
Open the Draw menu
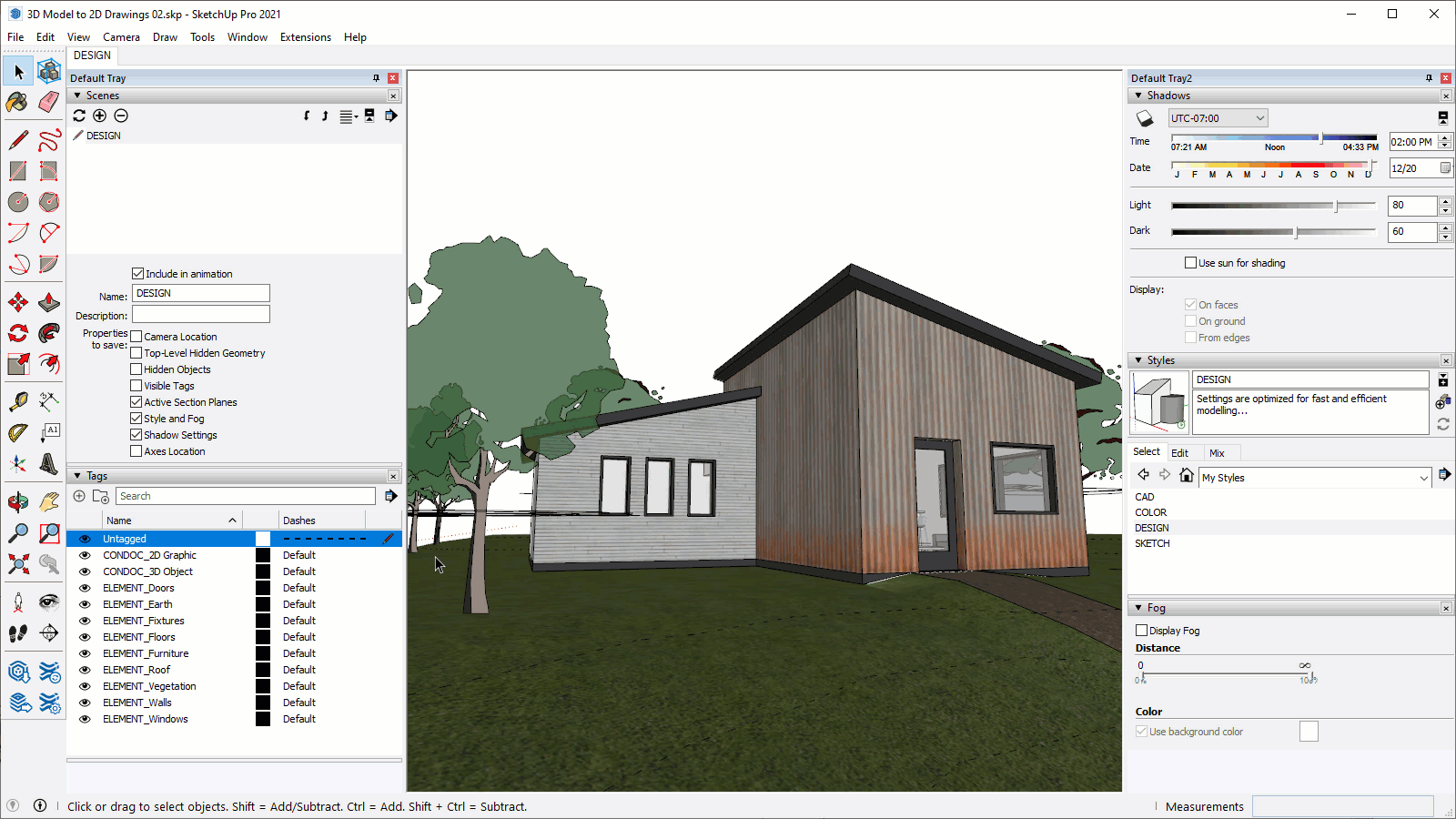click(x=165, y=37)
